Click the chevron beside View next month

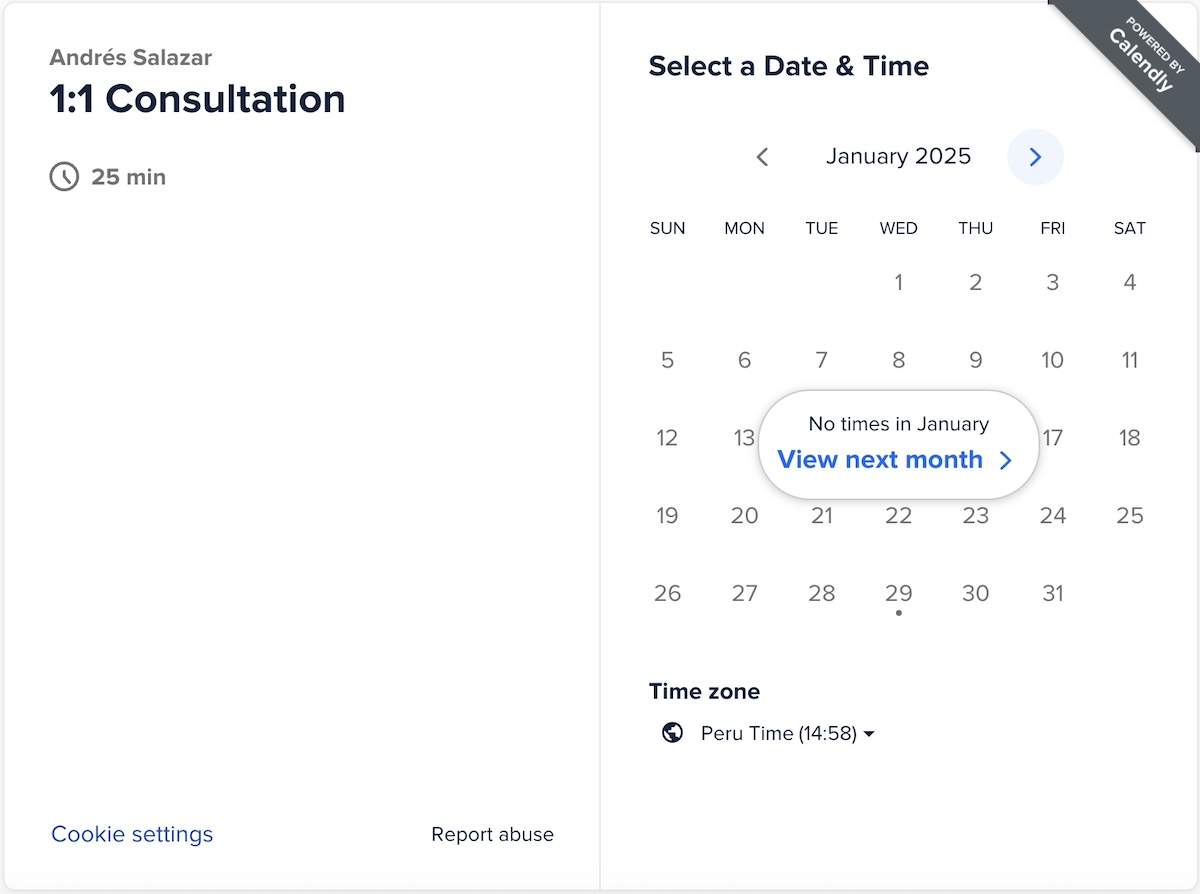pyautogui.click(x=1006, y=460)
